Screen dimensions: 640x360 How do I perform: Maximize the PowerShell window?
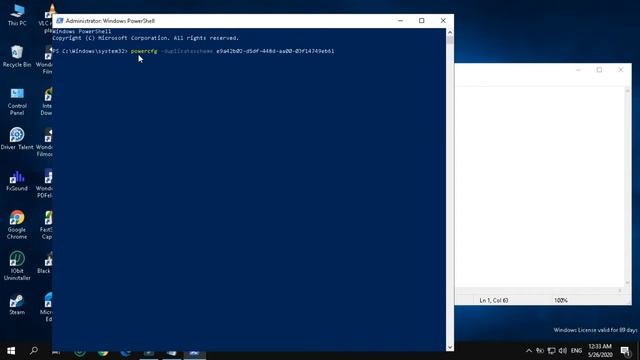[x=422, y=21]
